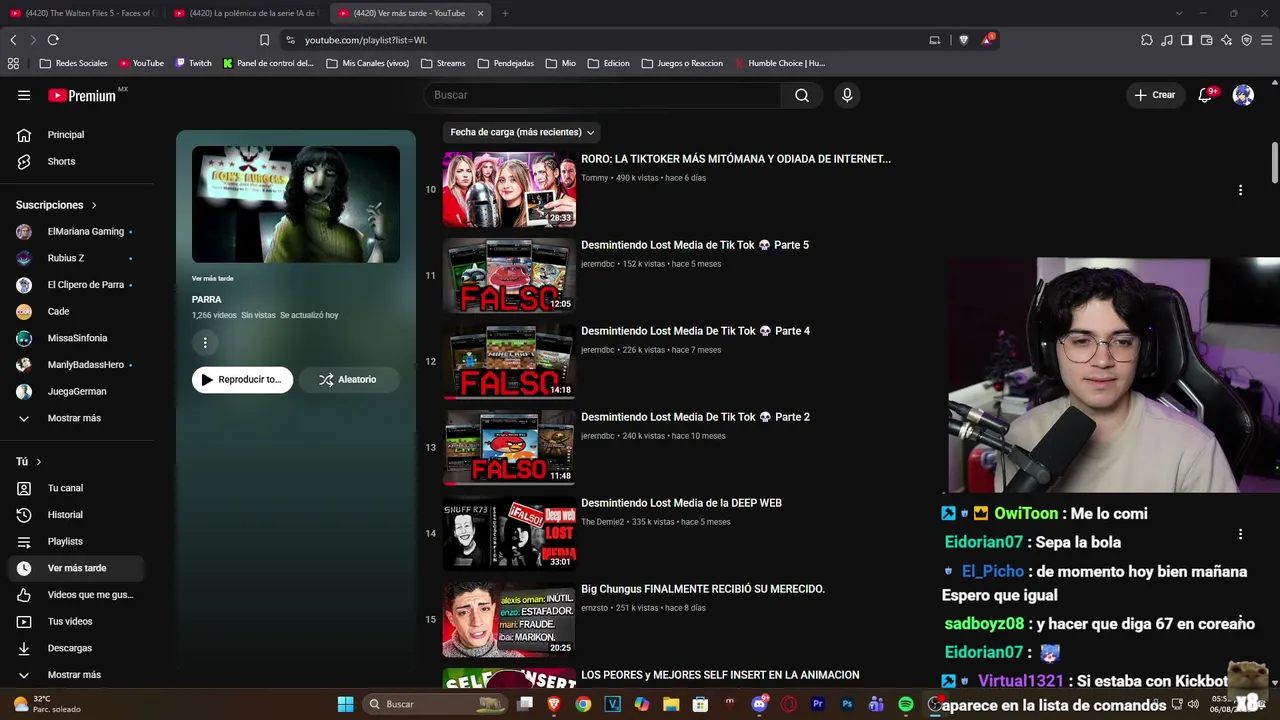This screenshot has height=720, width=1280.
Task: Open the Big Chungus video thumbnail
Action: pos(509,619)
